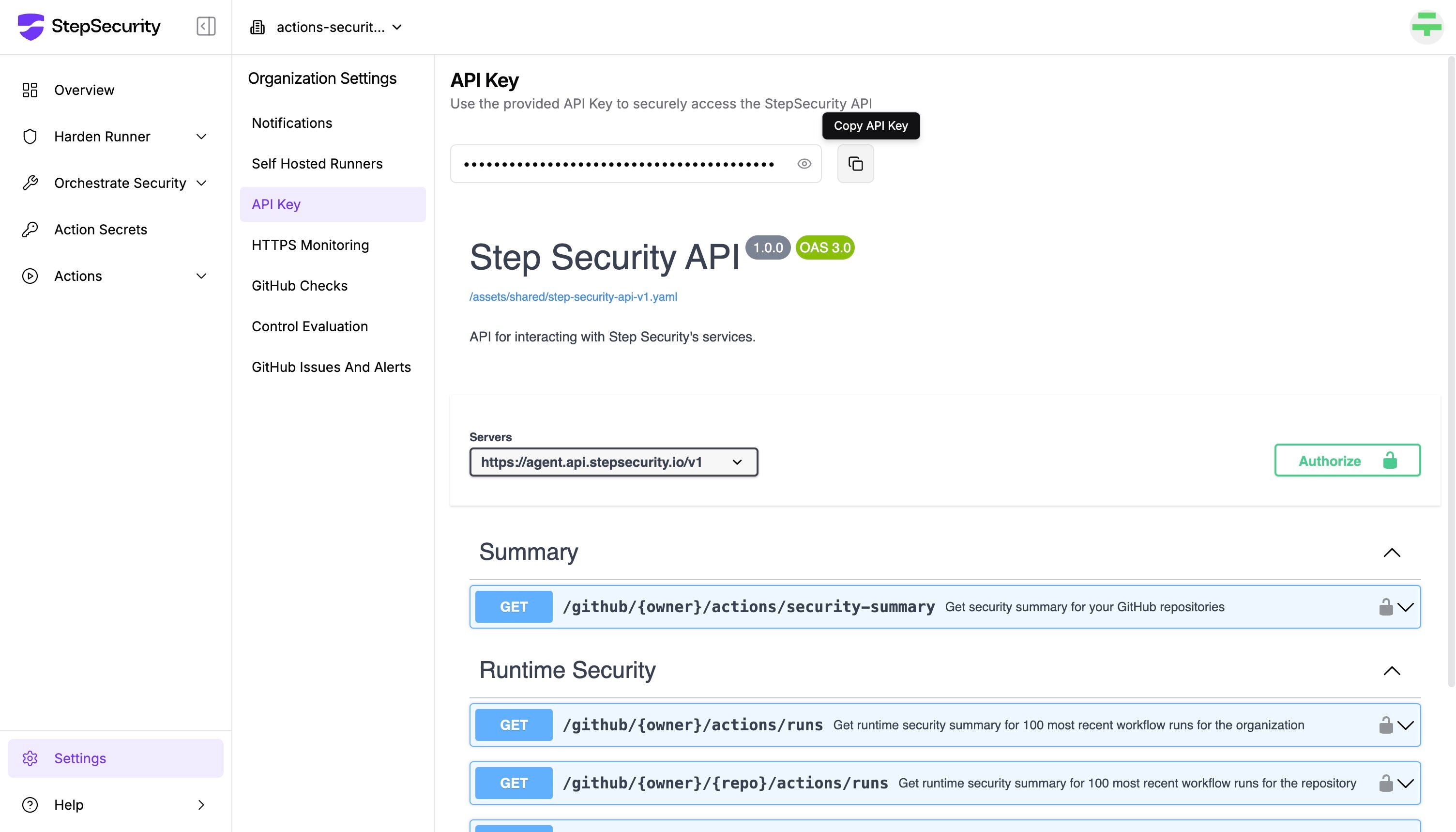Click the Organization Settings heading
Viewport: 1456px width, 832px height.
(322, 78)
